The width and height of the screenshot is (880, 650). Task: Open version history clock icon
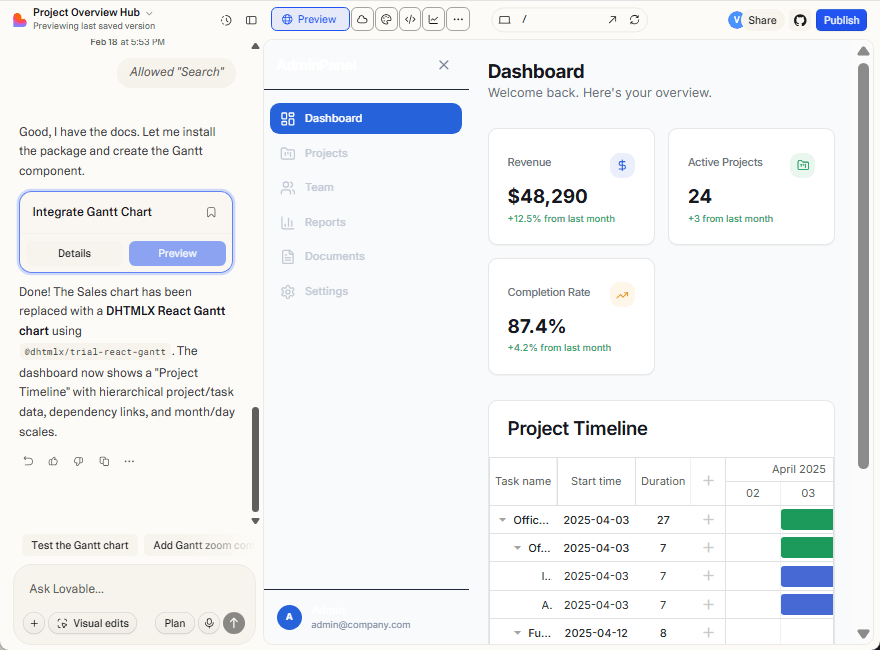tap(226, 20)
